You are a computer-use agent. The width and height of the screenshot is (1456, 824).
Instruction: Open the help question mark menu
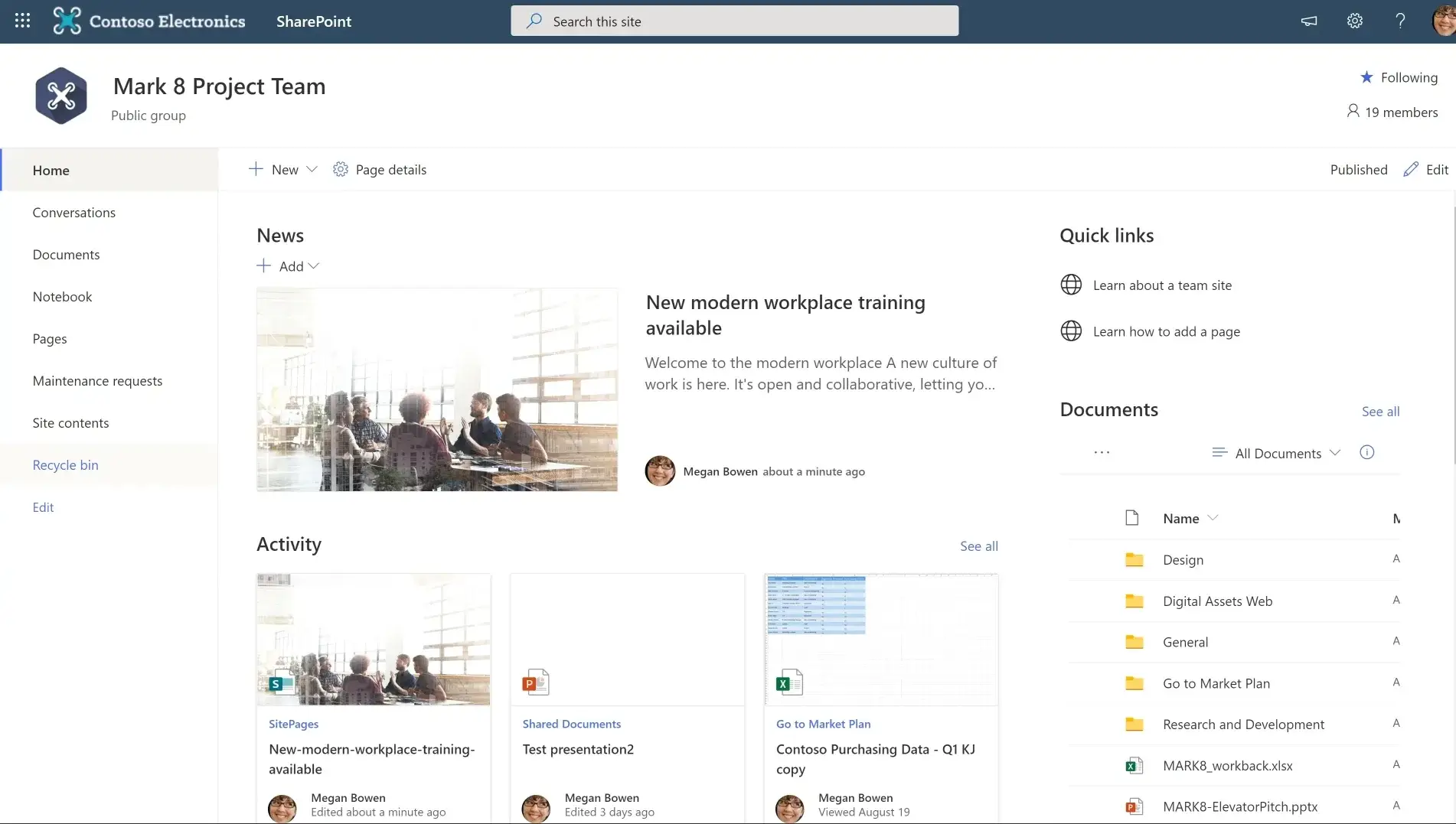click(x=1400, y=21)
